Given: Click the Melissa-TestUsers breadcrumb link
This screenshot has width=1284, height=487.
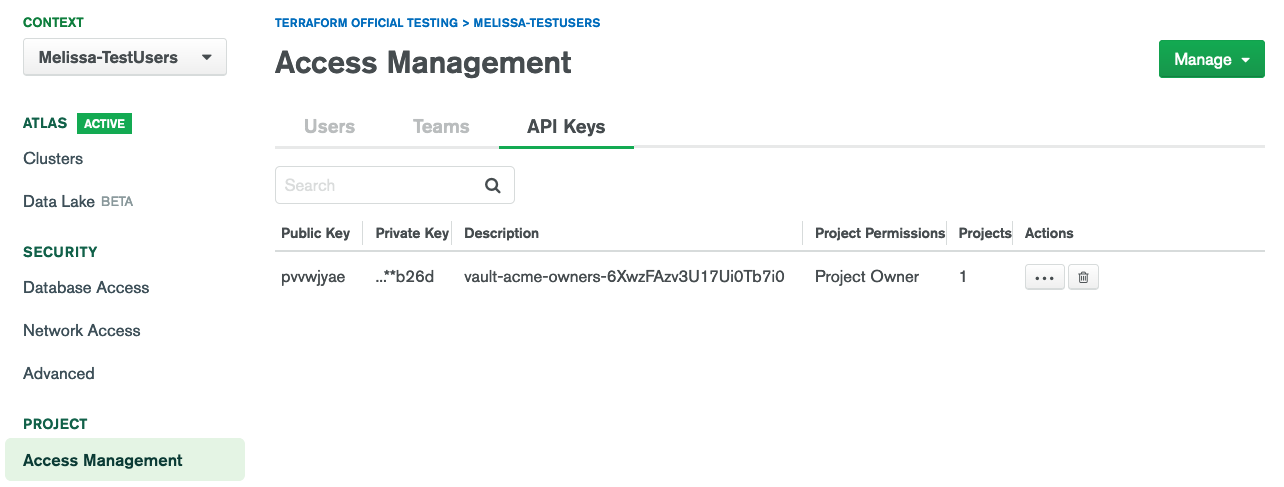Looking at the screenshot, I should pos(536,22).
